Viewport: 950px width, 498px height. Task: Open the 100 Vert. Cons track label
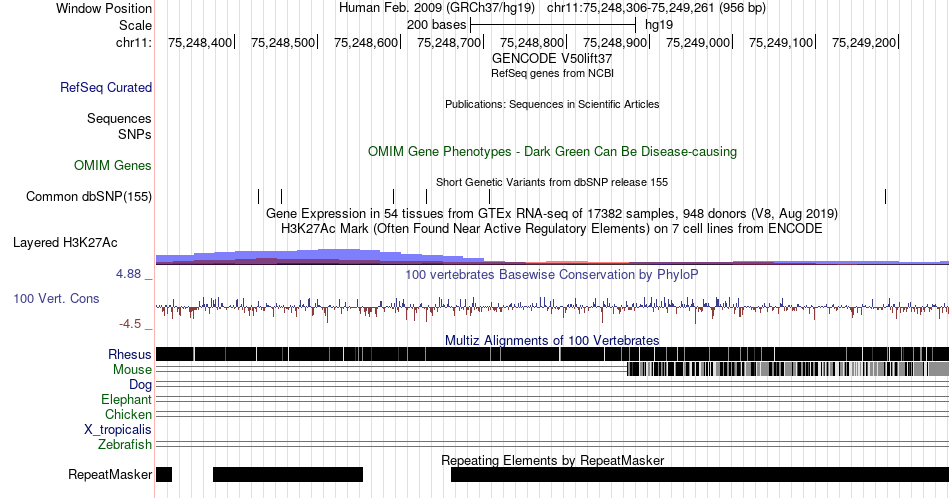coord(56,298)
